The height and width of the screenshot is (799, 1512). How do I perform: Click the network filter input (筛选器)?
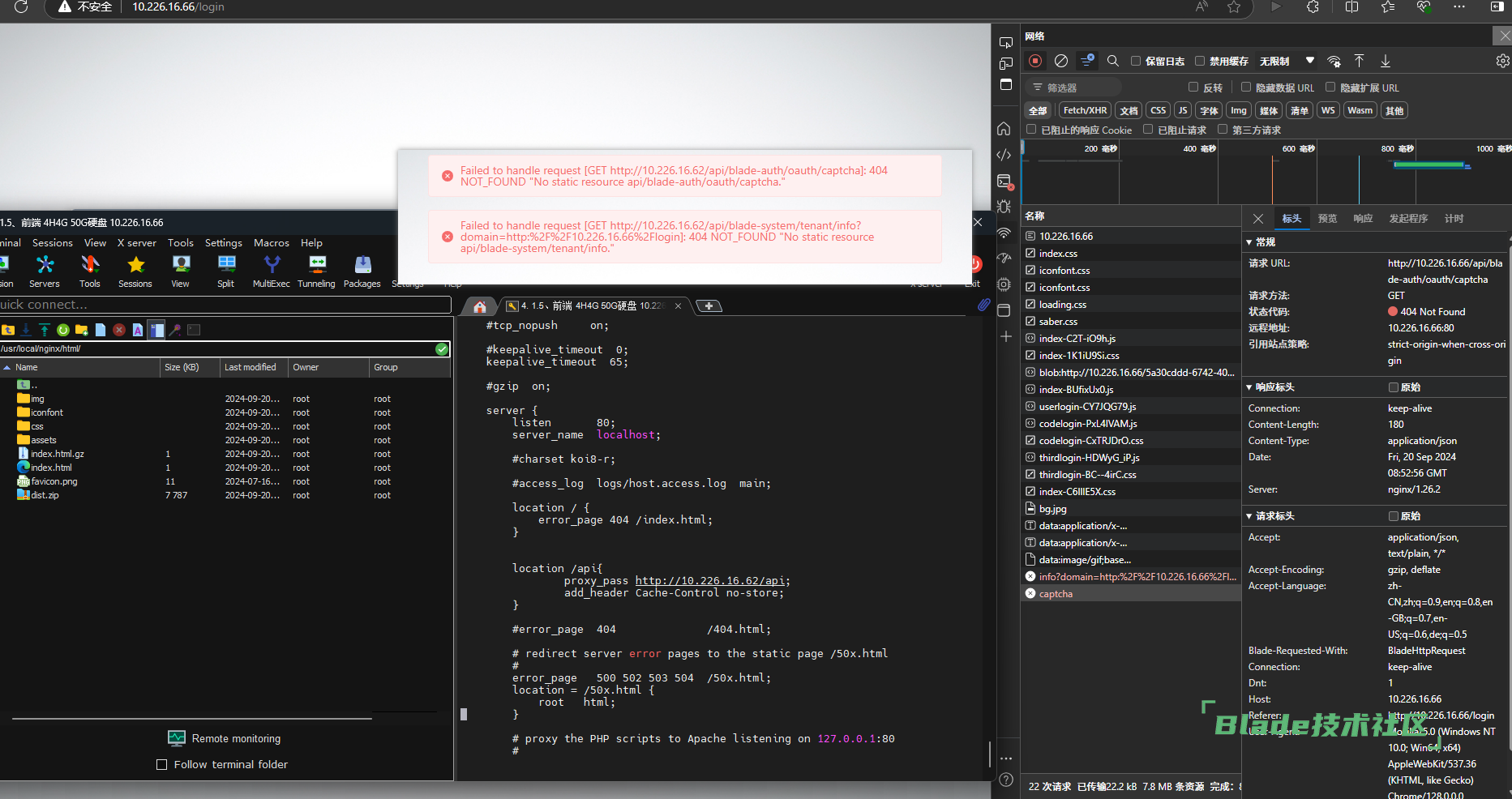click(x=1074, y=88)
